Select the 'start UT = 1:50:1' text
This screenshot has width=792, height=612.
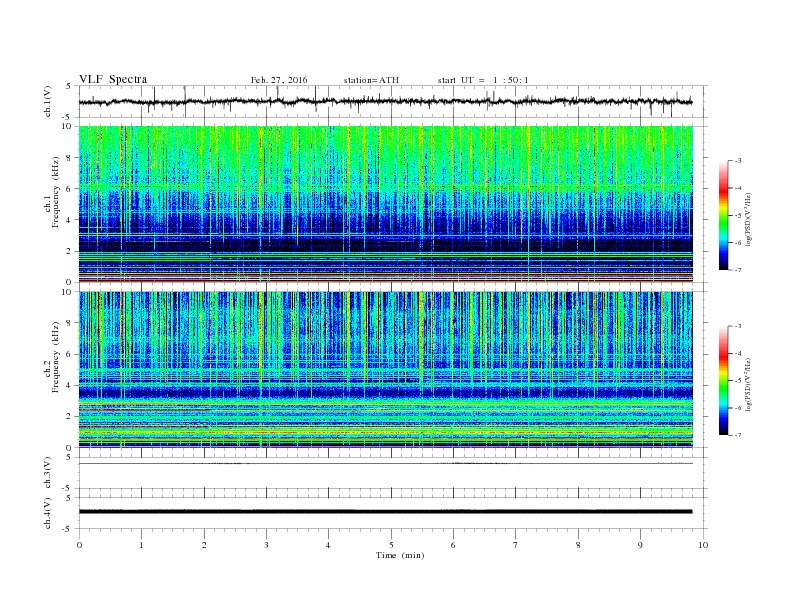(x=483, y=80)
